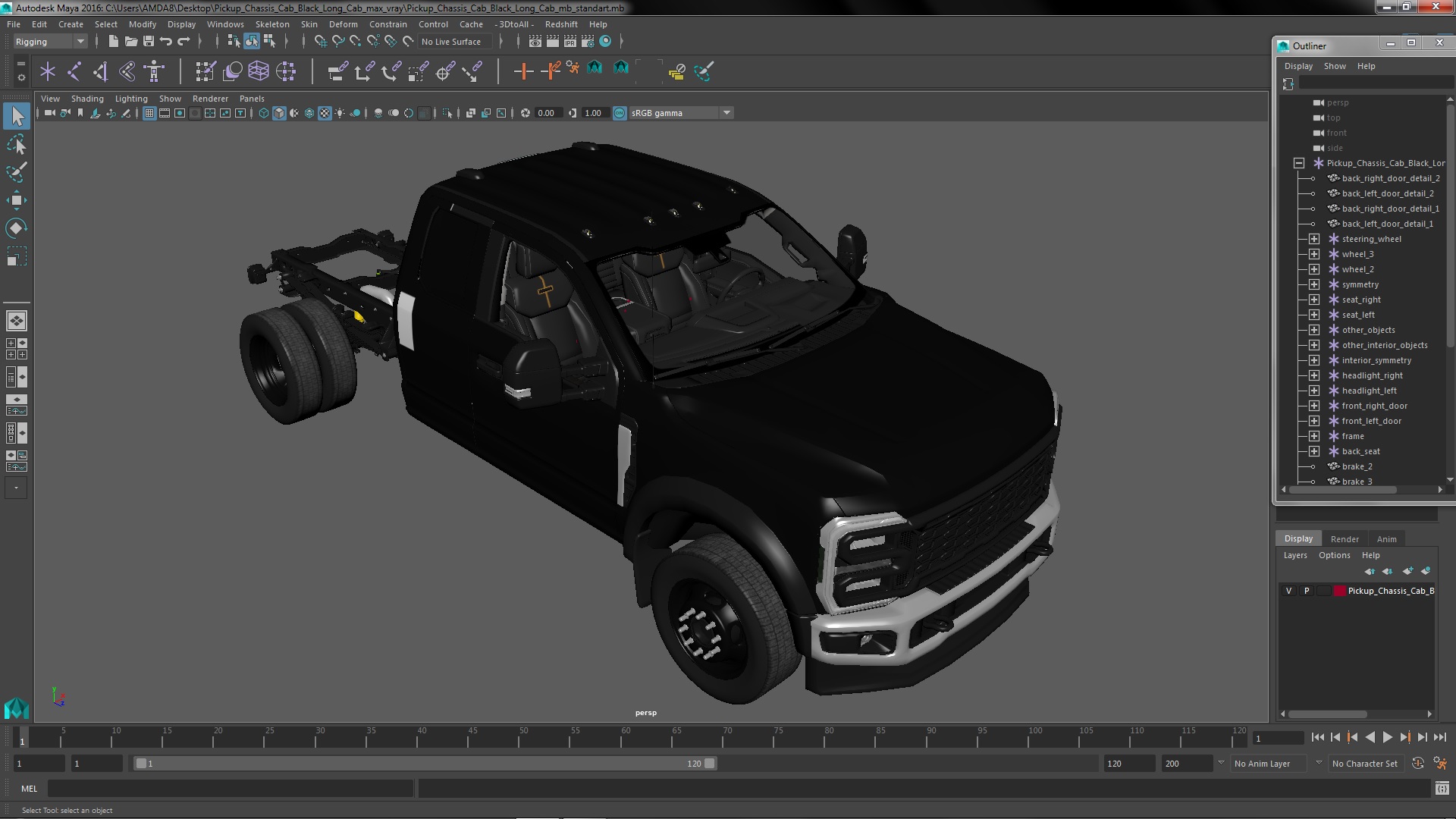Switch to the Anim tab

pos(1386,539)
